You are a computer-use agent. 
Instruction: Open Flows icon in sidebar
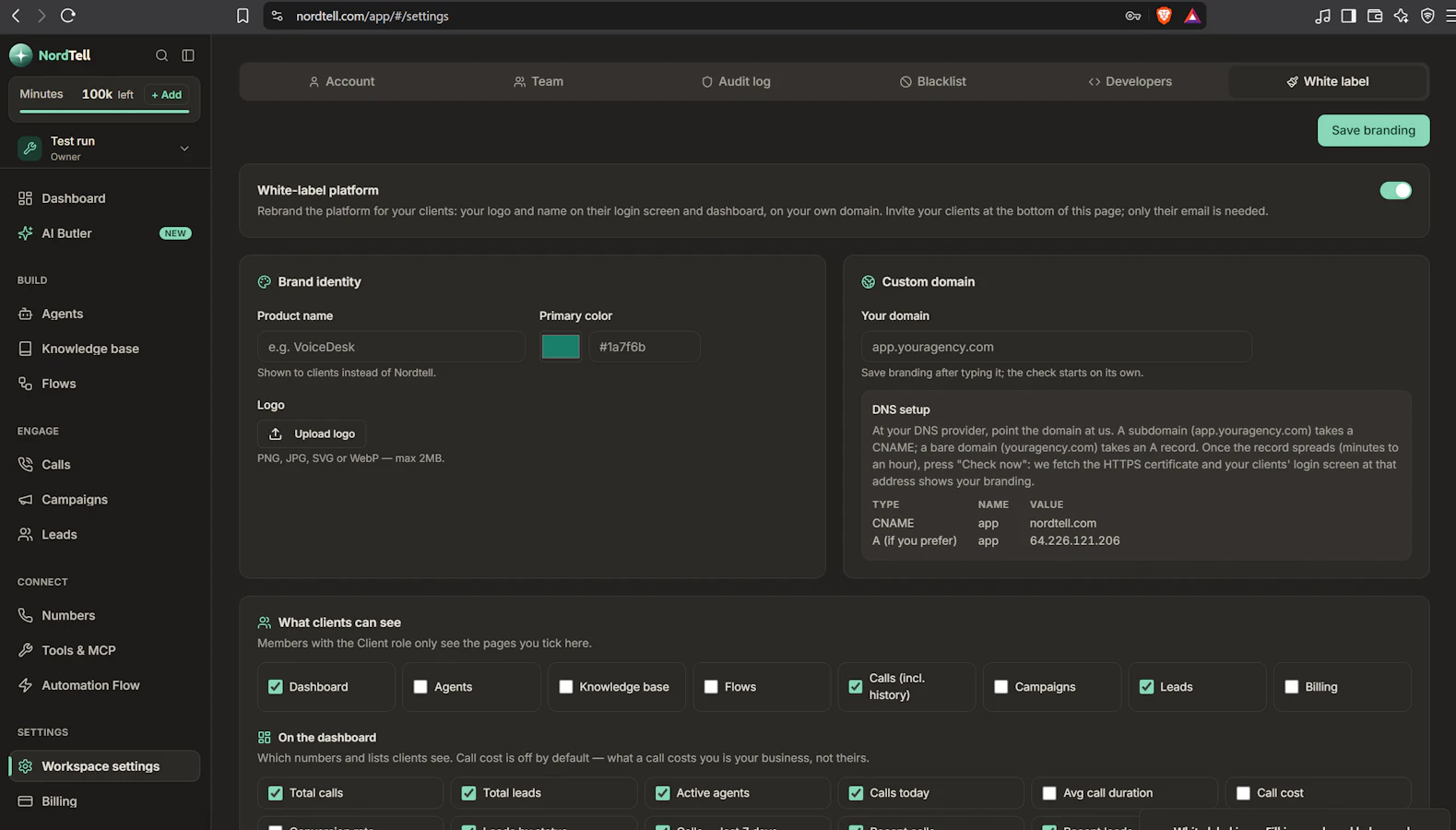25,384
